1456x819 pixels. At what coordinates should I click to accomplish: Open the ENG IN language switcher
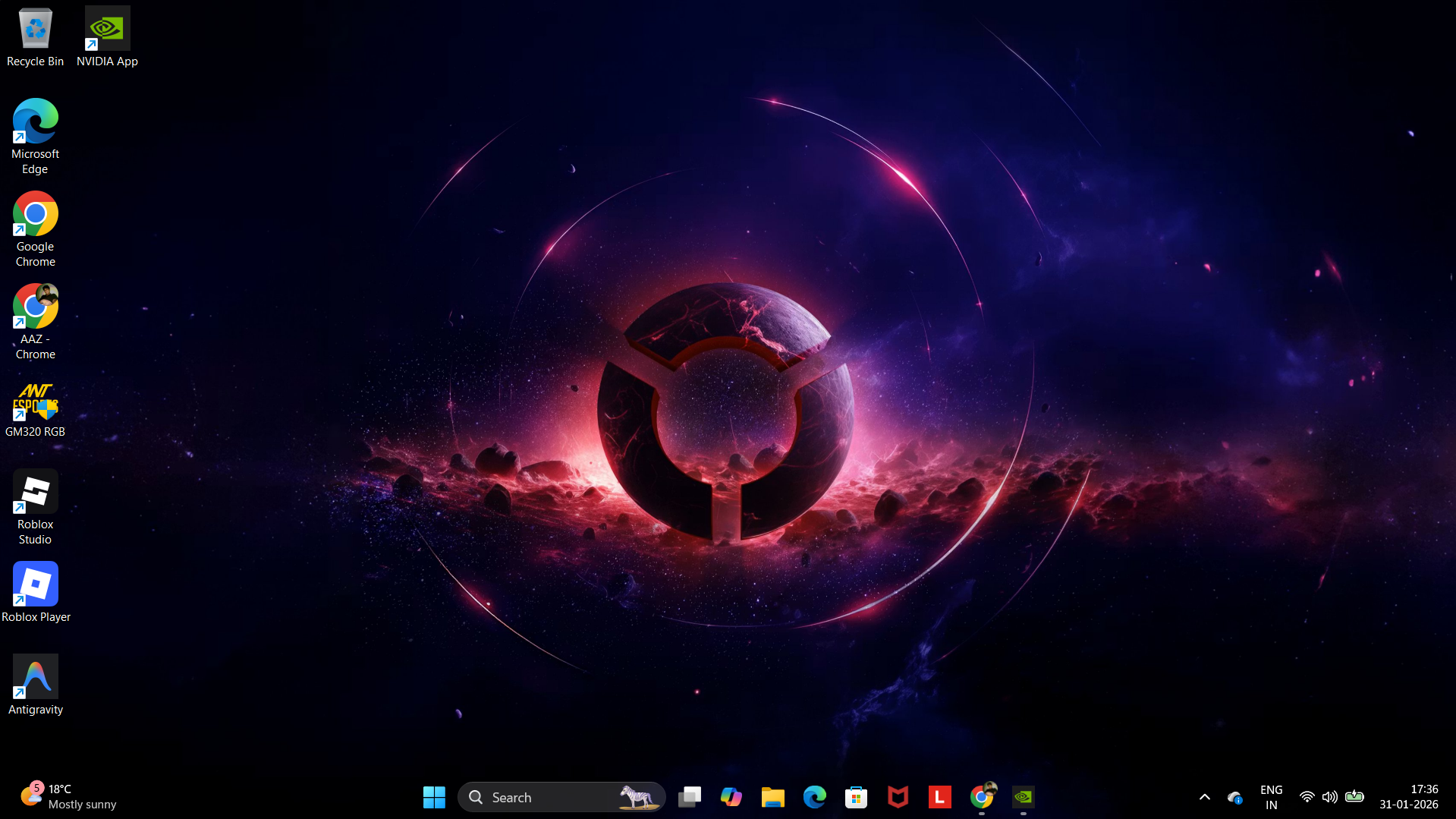point(1271,797)
